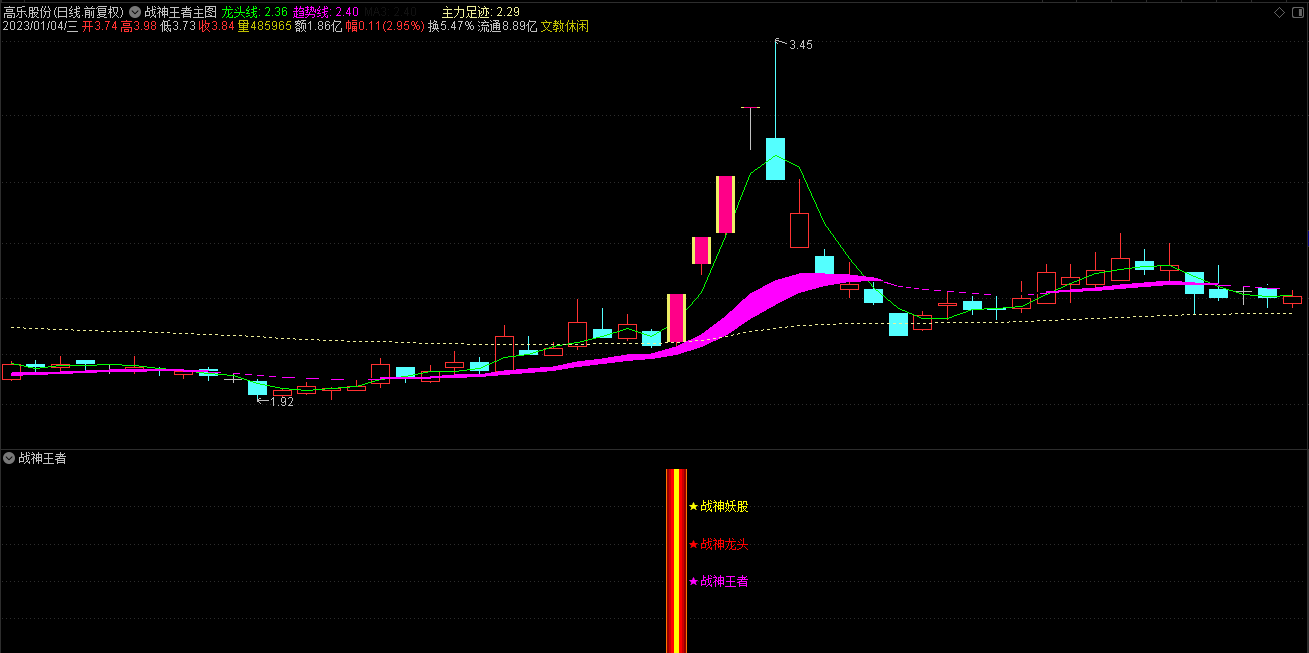Image resolution: width=1309 pixels, height=653 pixels.
Task: Click the diamond icon at top right
Action: tap(1279, 12)
